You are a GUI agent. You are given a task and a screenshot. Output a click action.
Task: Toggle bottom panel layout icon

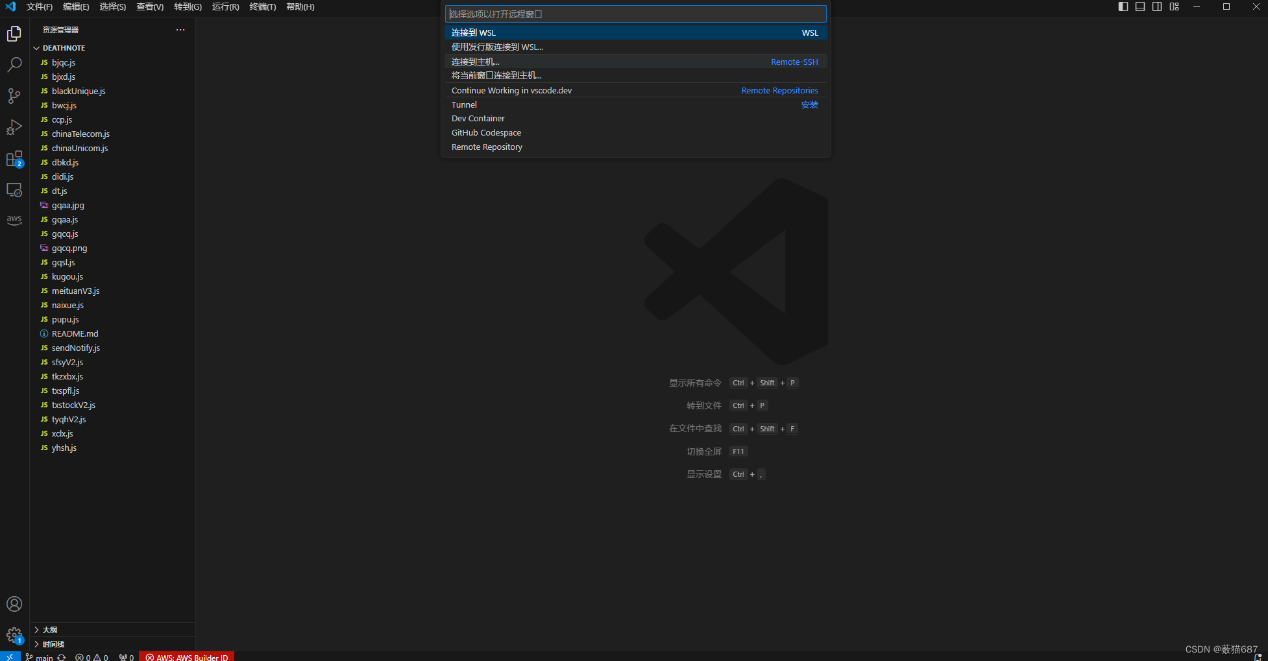1140,6
